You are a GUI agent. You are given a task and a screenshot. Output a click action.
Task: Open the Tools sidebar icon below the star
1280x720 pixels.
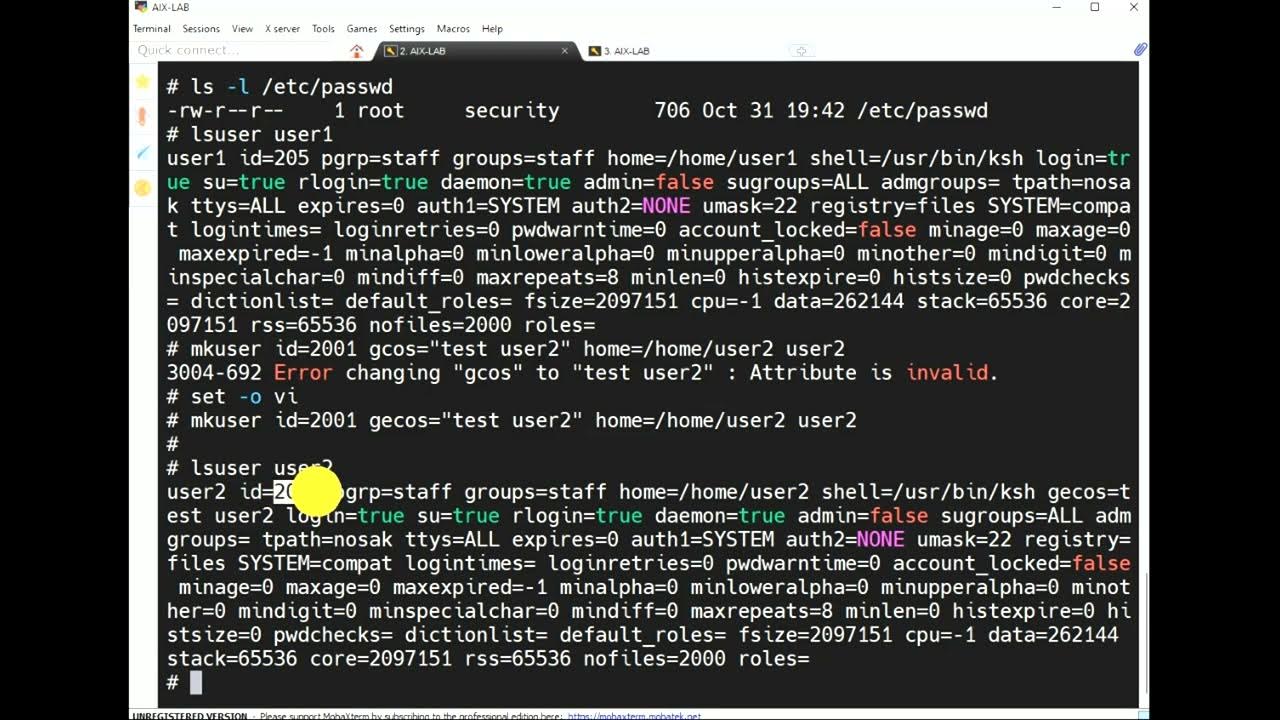pyautogui.click(x=142, y=117)
